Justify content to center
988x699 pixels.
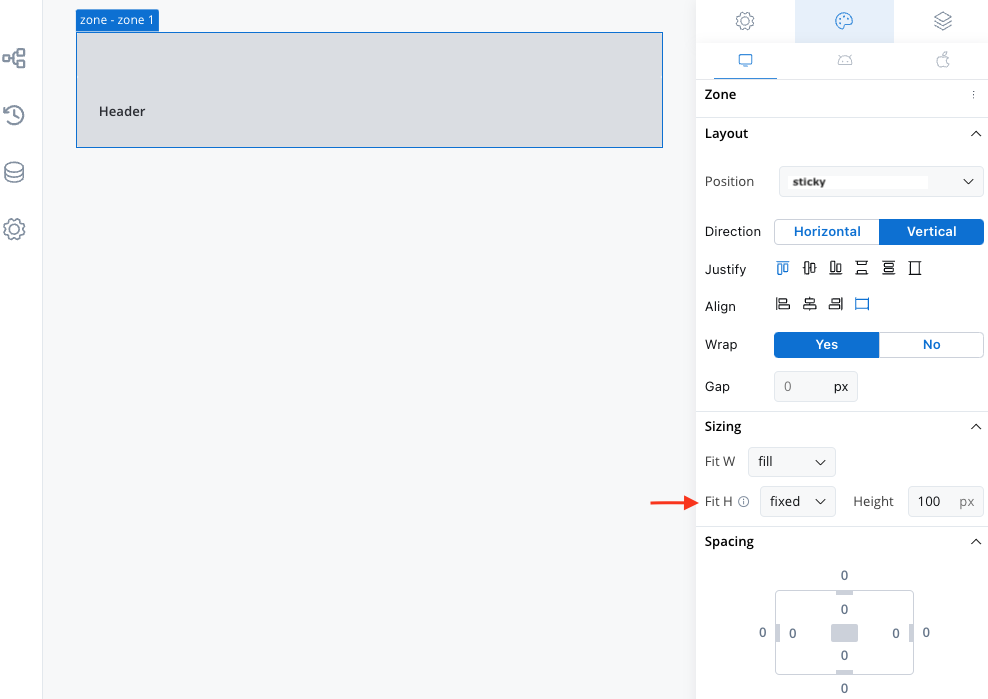(x=810, y=269)
